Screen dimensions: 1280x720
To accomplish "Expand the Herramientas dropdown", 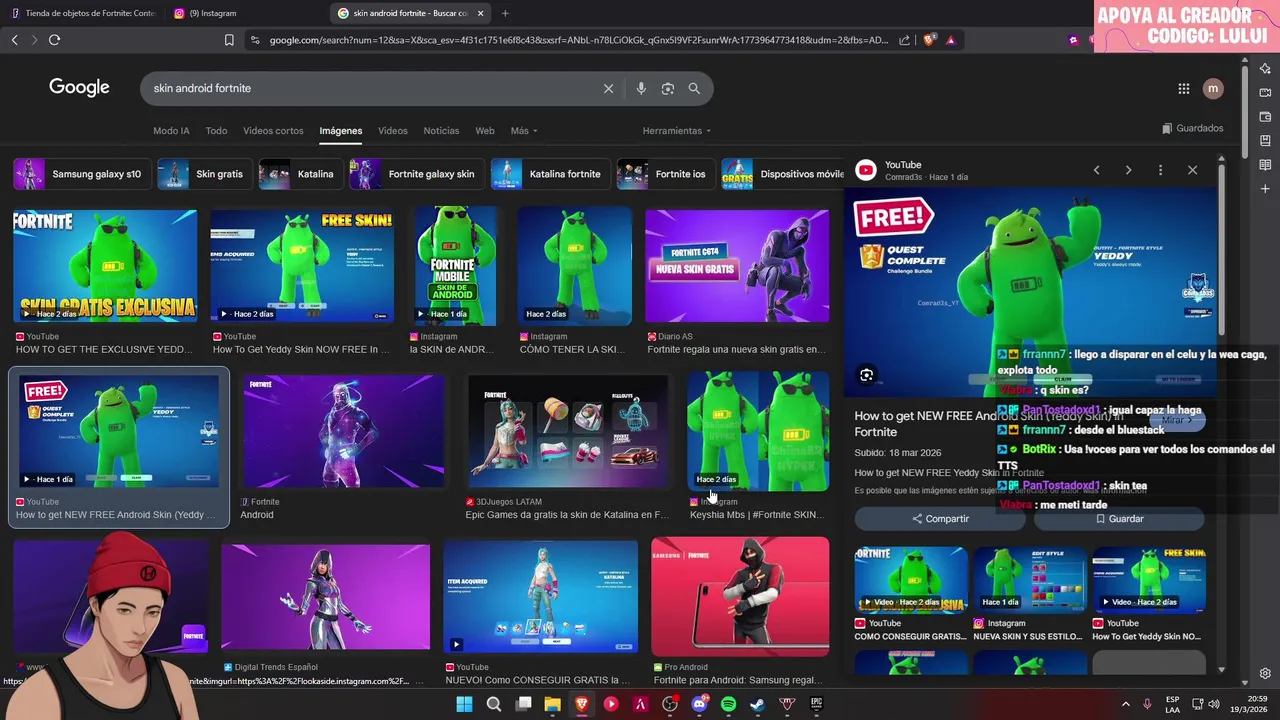I will pyautogui.click(x=677, y=131).
